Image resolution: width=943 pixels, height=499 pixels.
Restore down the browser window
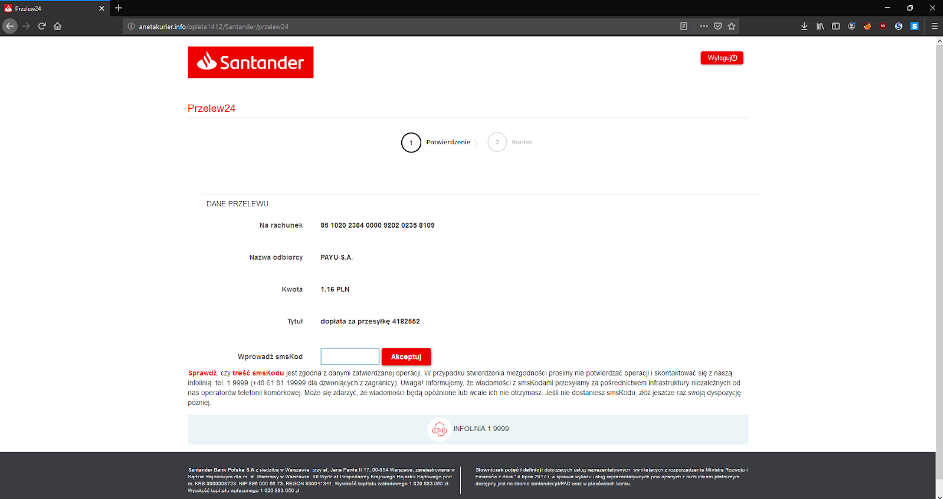(x=910, y=8)
